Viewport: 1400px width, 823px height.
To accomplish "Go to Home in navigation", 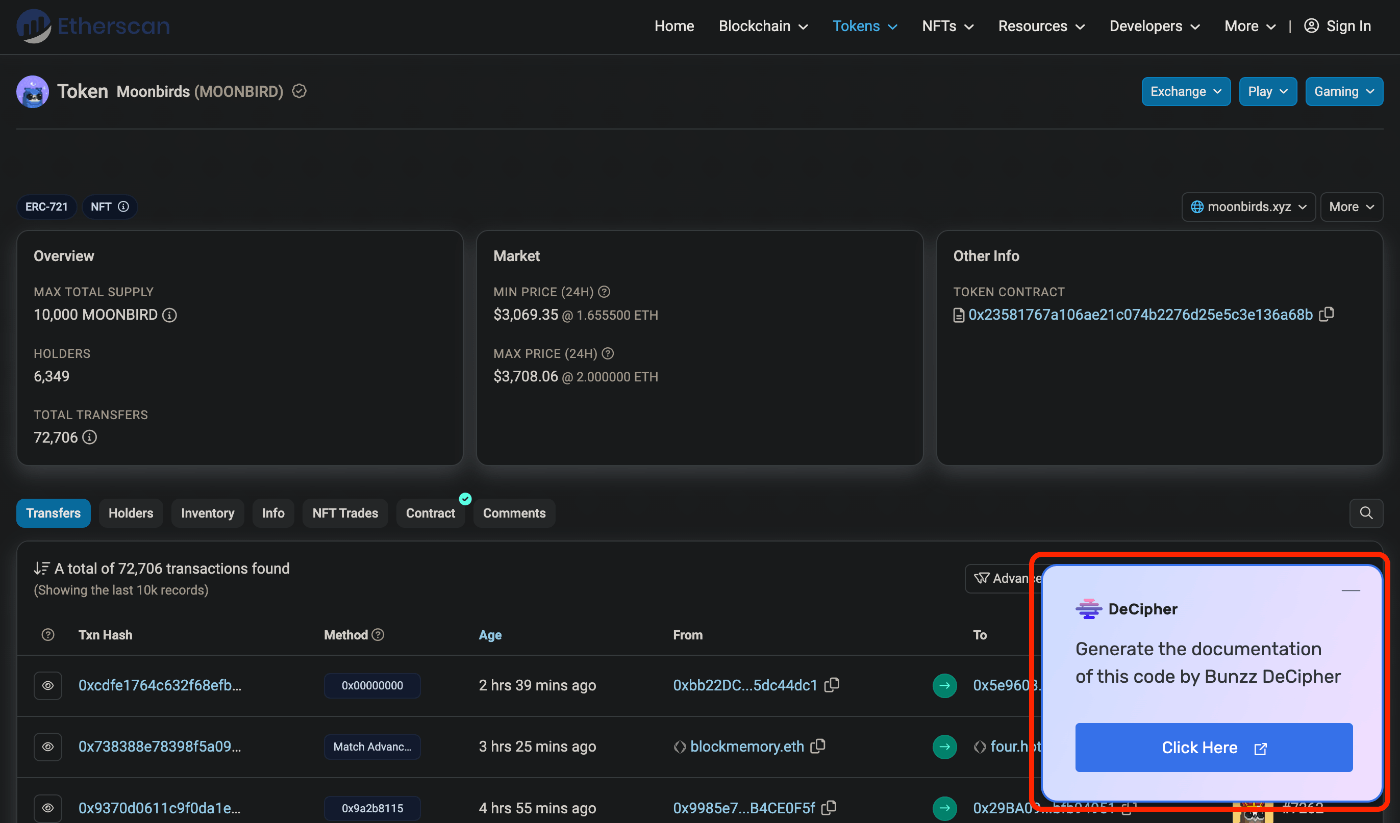I will coord(674,26).
